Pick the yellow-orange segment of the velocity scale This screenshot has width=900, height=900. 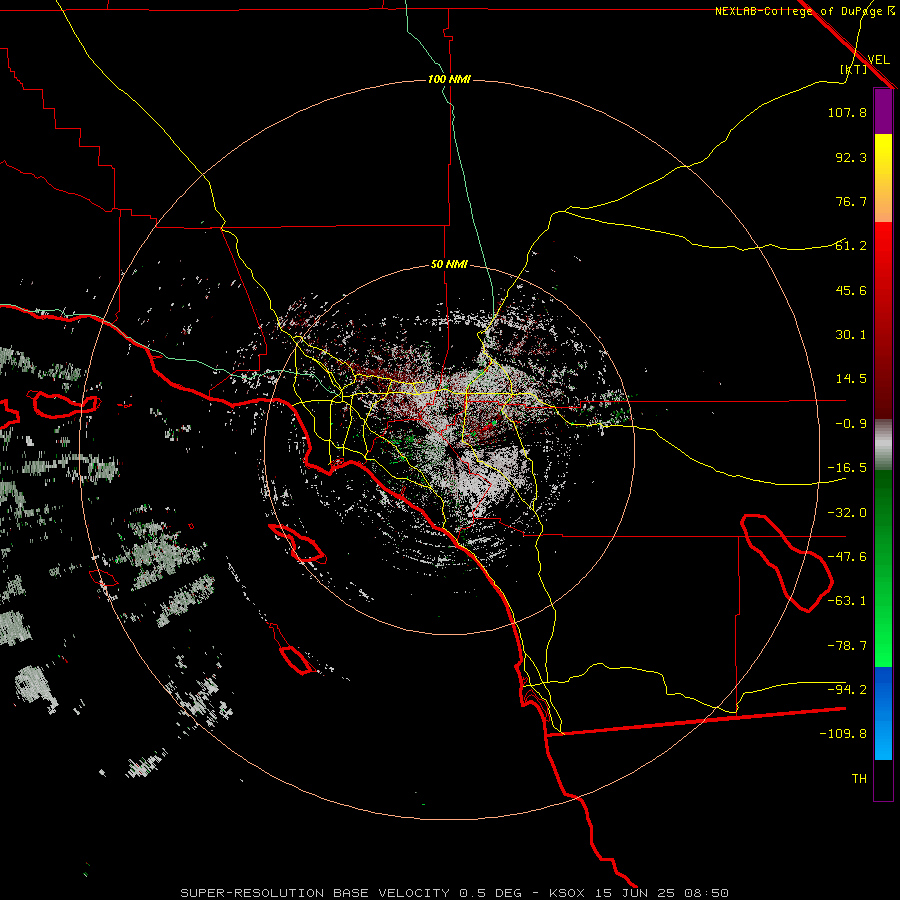[883, 178]
